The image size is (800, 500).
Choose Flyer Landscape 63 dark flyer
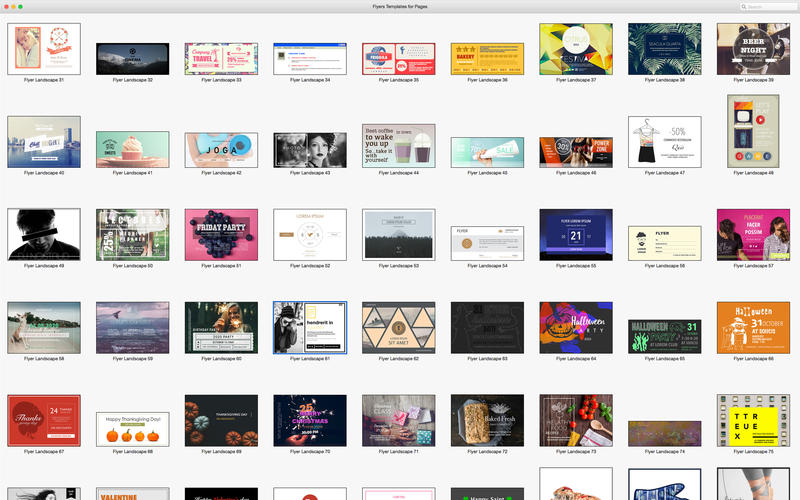pyautogui.click(x=487, y=328)
